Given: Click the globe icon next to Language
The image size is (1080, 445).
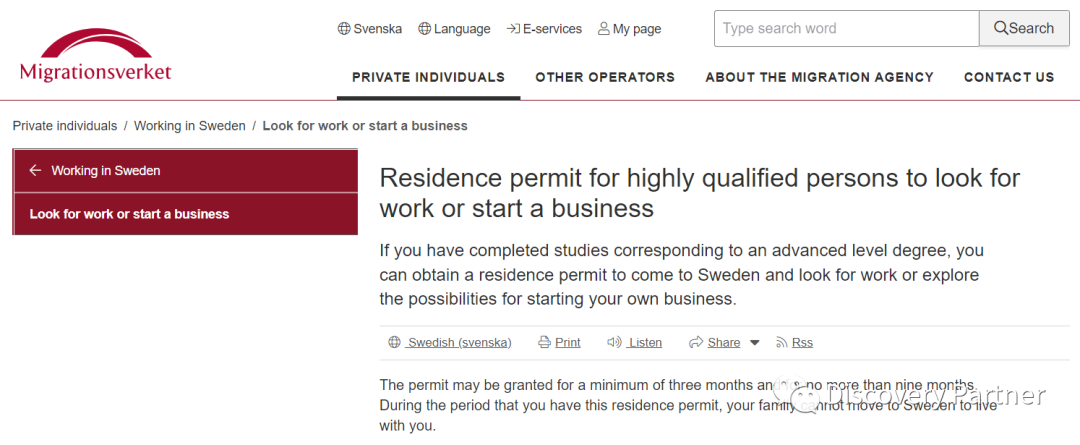Looking at the screenshot, I should pyautogui.click(x=424, y=29).
